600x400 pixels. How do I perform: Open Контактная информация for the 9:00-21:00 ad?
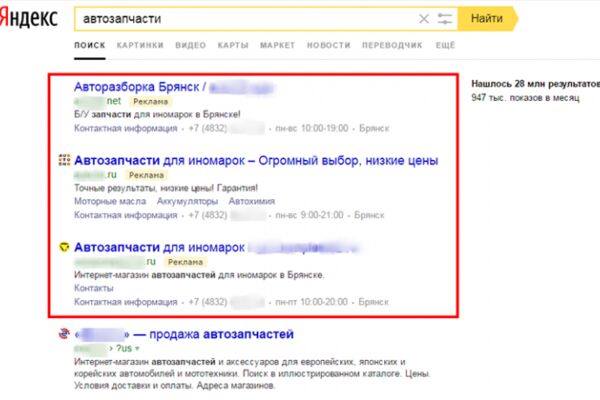[126, 215]
